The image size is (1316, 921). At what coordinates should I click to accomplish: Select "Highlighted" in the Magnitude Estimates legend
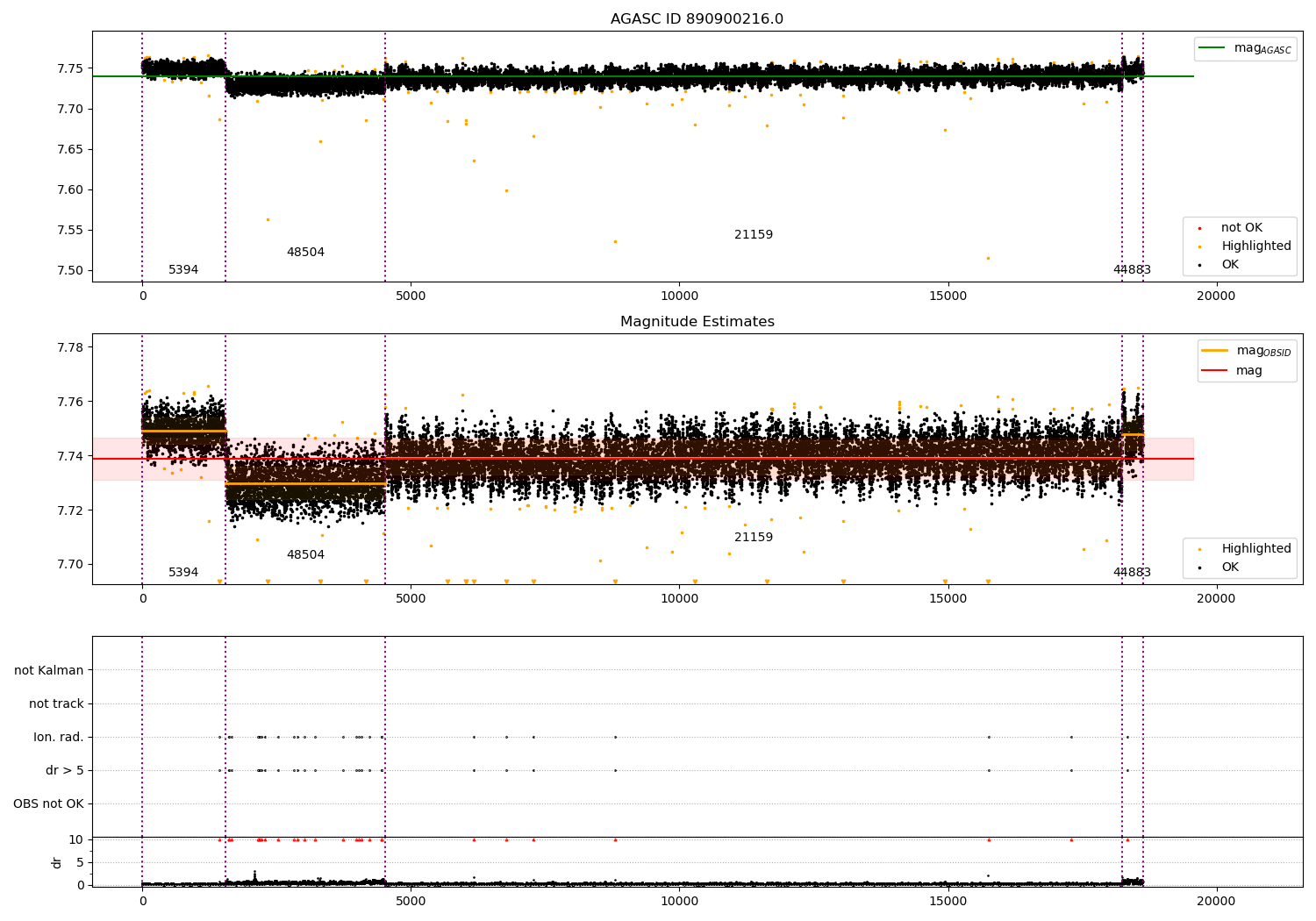point(1256,549)
